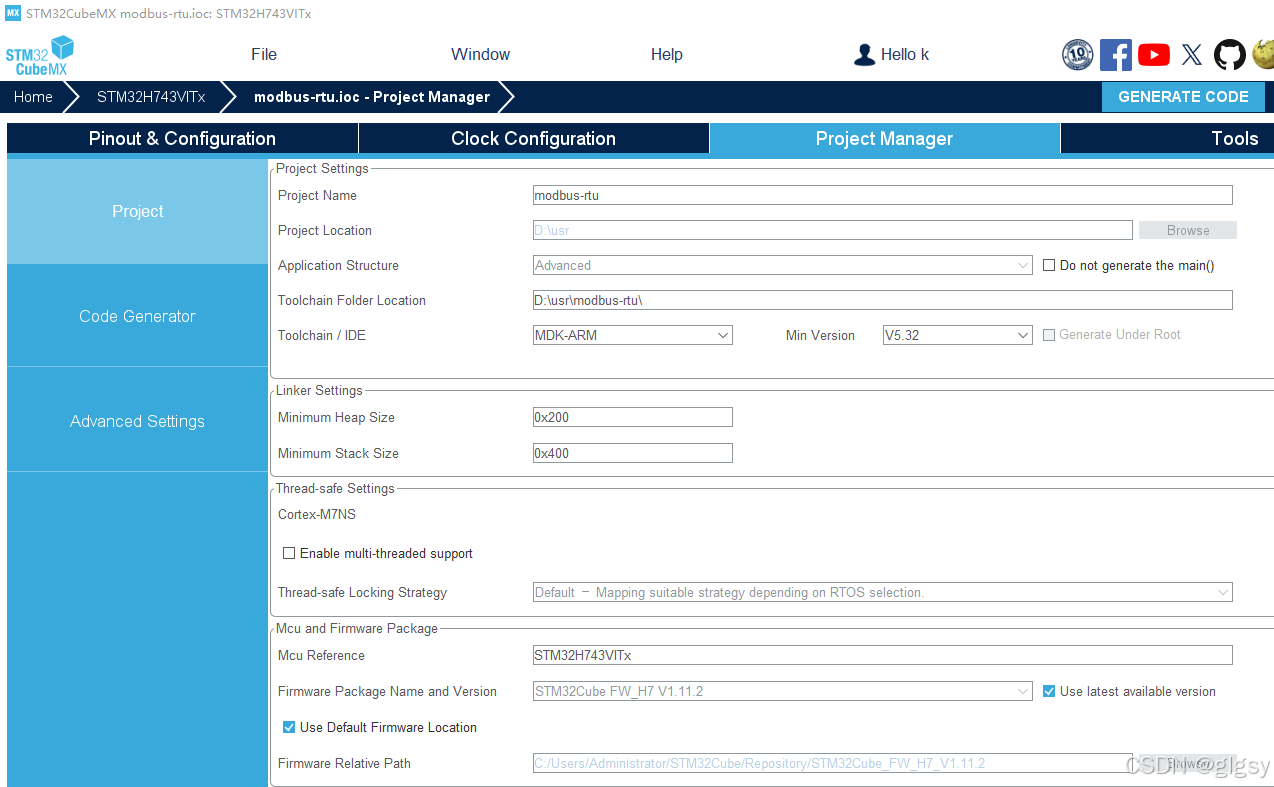The height and width of the screenshot is (787, 1274).
Task: Open Thread-safe Locking Strategy dropdown
Action: pos(882,592)
